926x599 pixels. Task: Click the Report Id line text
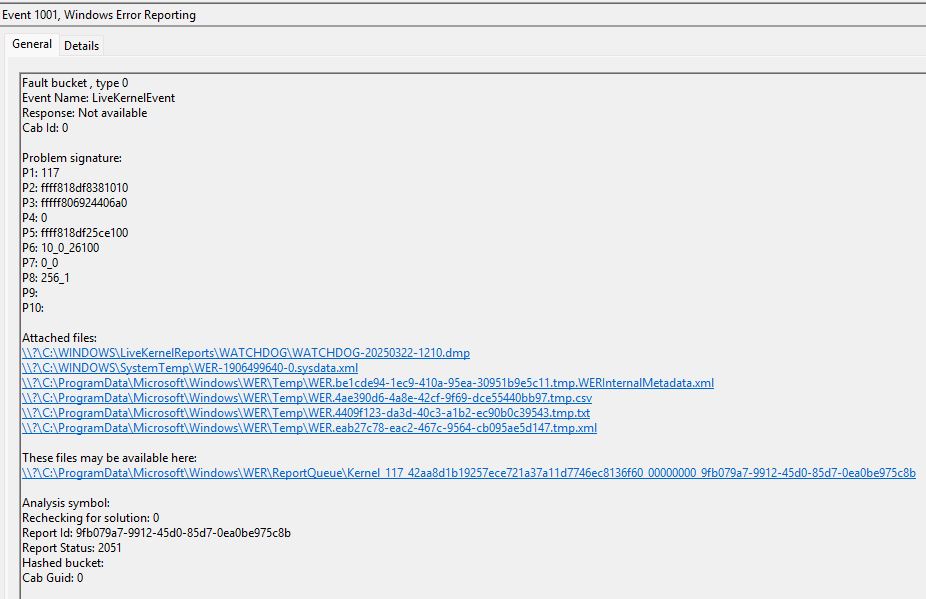[156, 533]
